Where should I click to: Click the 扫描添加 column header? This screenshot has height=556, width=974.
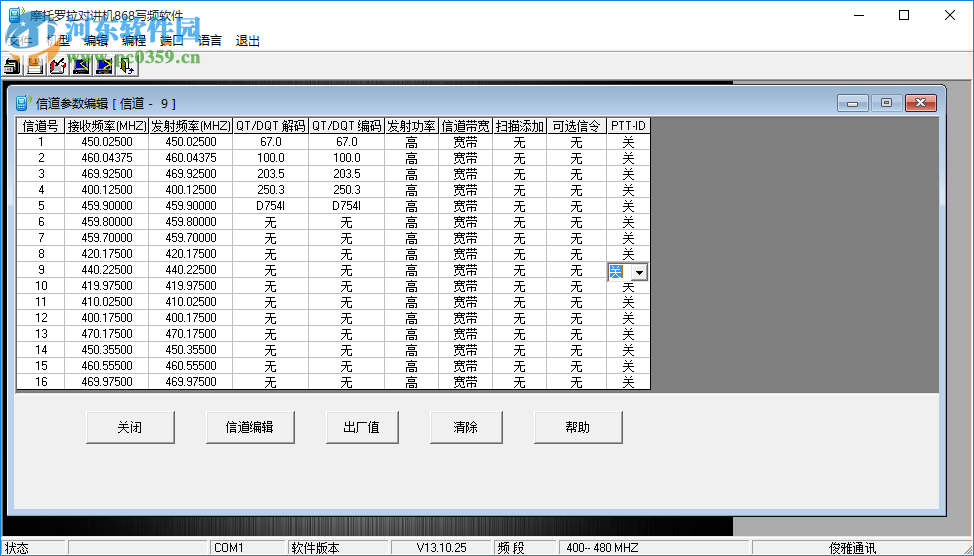coord(520,126)
